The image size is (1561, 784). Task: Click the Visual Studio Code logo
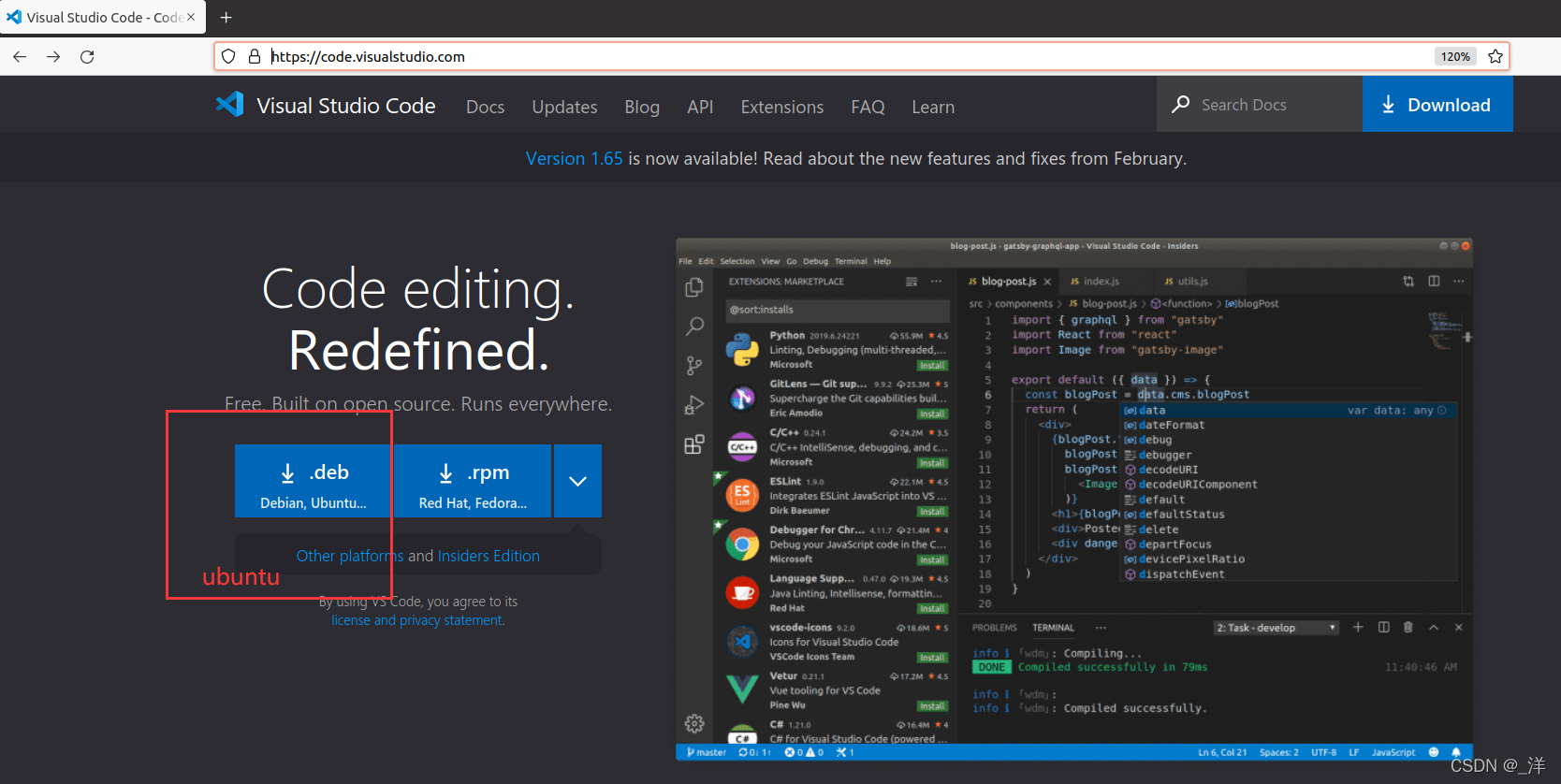pos(229,105)
